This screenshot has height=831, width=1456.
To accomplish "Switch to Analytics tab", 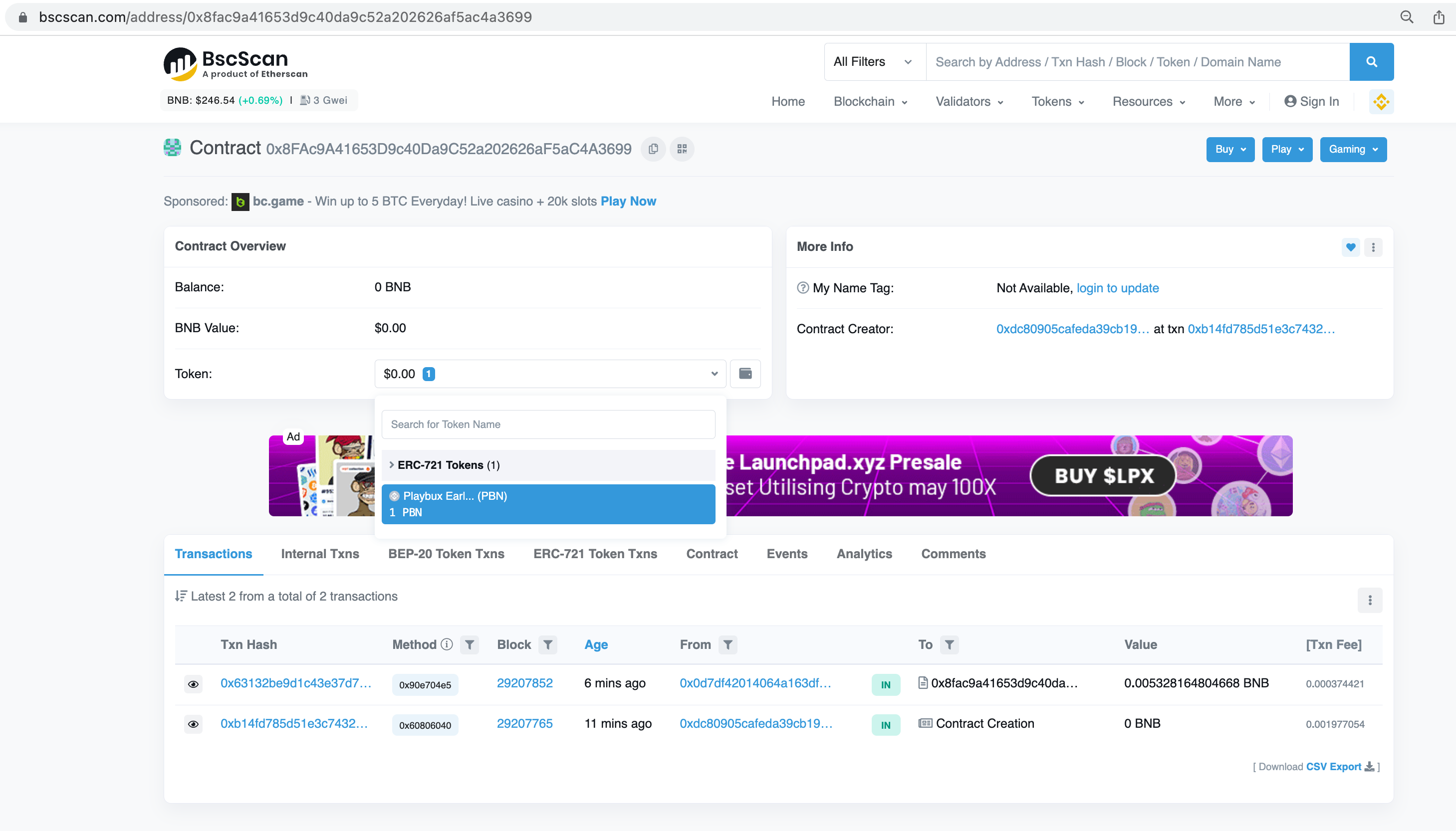I will tap(864, 554).
